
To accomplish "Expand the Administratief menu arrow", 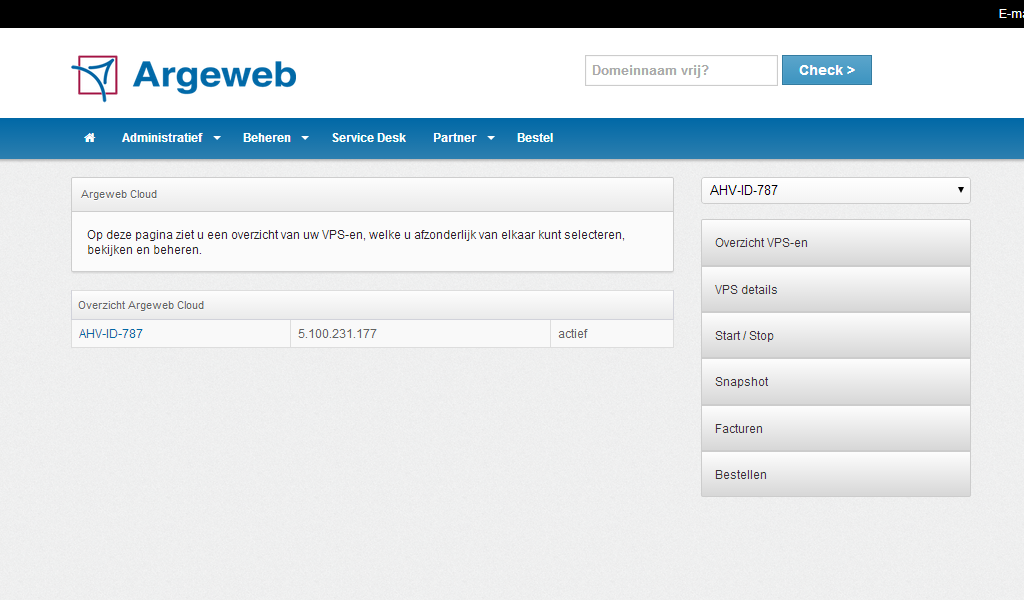I will pos(217,138).
